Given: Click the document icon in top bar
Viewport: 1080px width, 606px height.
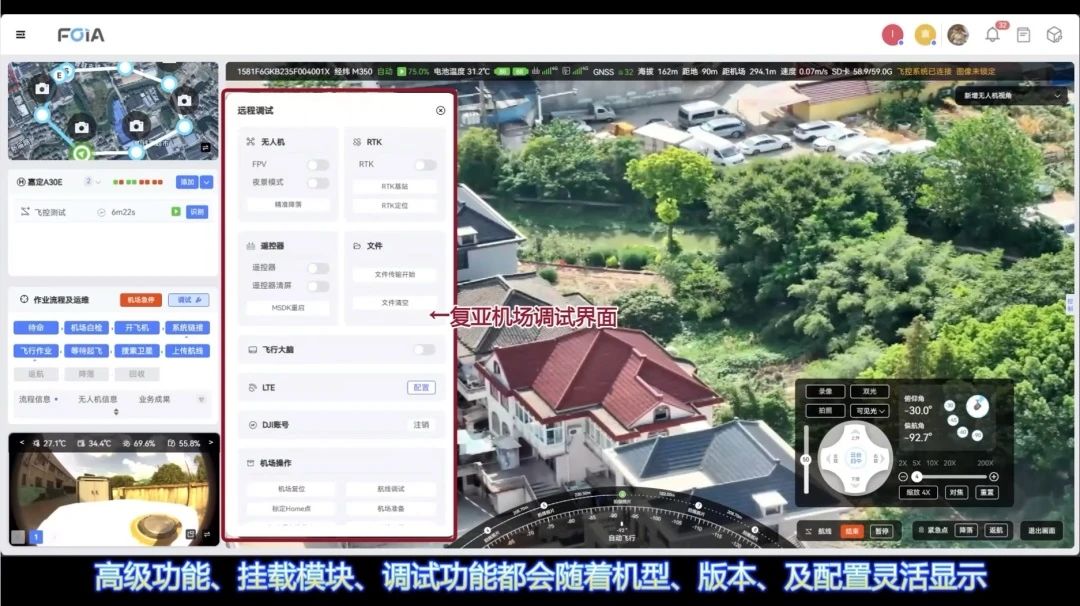Looking at the screenshot, I should click(x=1023, y=35).
